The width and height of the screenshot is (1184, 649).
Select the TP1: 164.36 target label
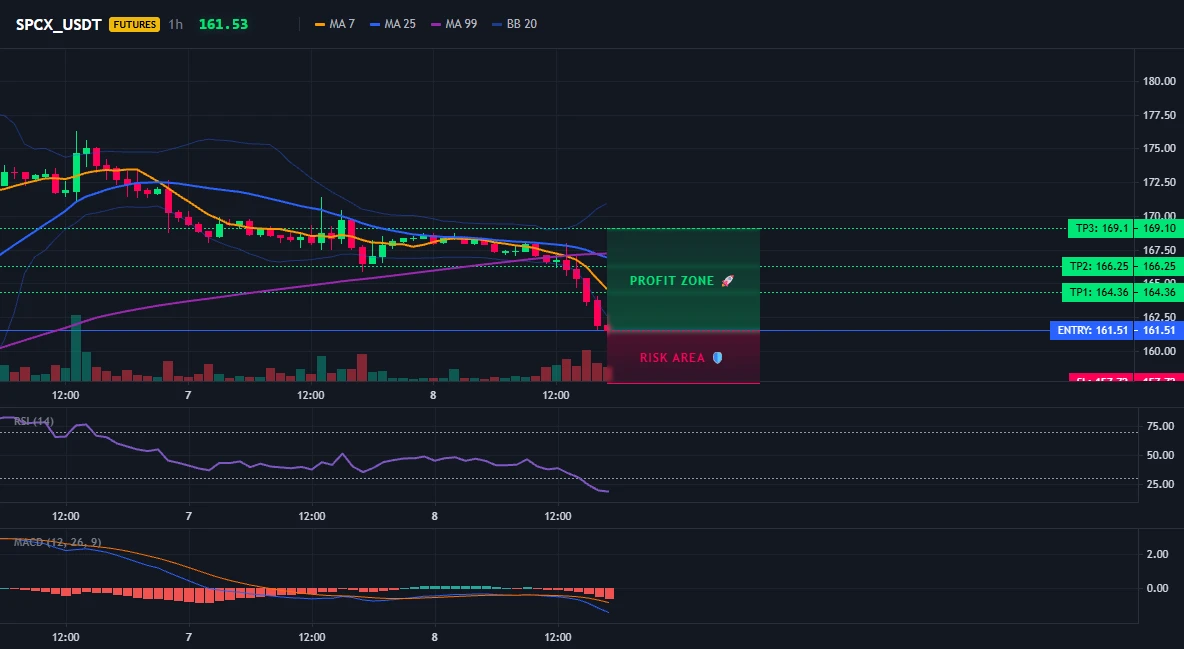[1098, 292]
